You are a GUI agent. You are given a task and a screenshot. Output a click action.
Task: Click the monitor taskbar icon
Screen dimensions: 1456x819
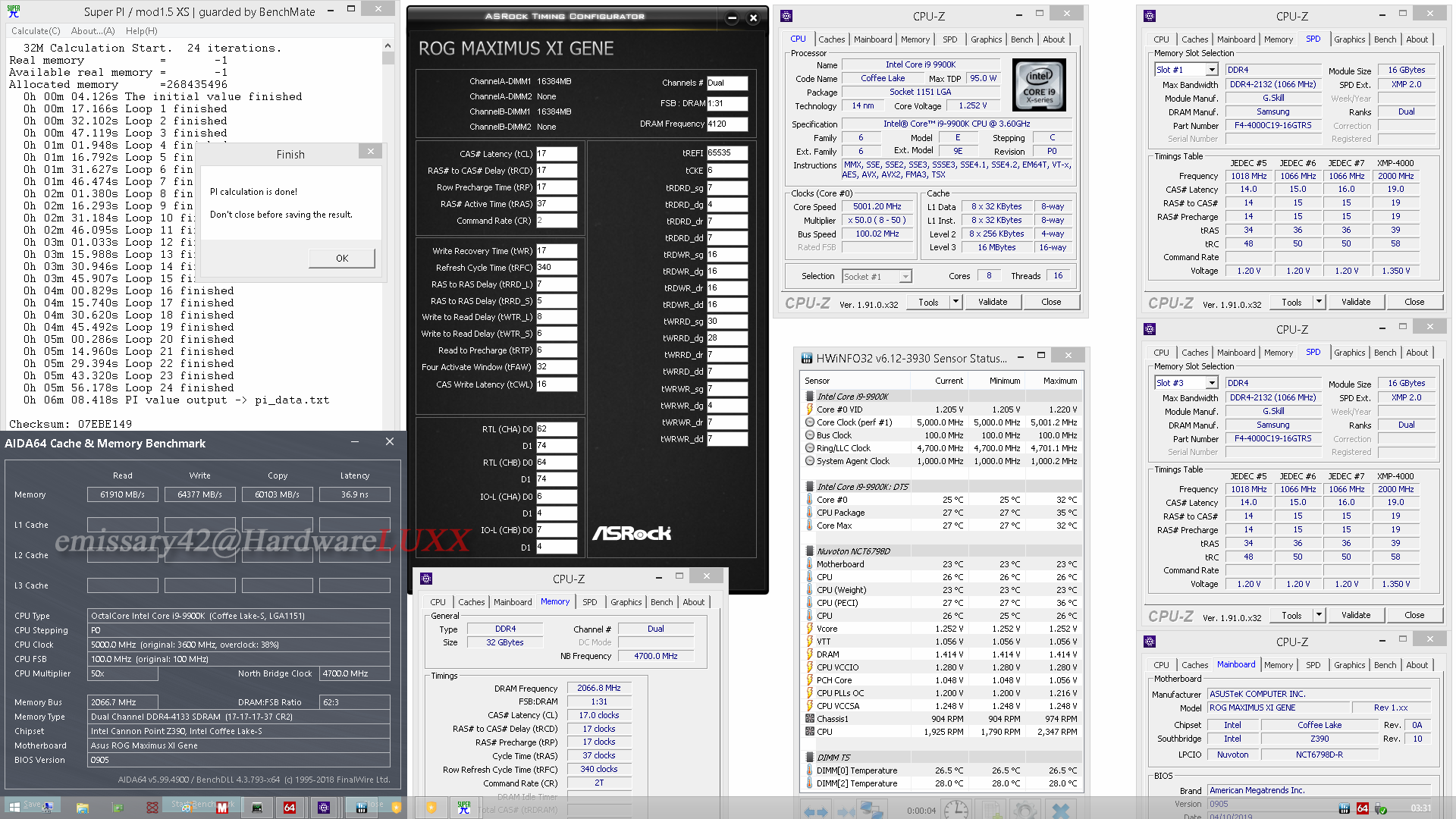click(x=257, y=808)
